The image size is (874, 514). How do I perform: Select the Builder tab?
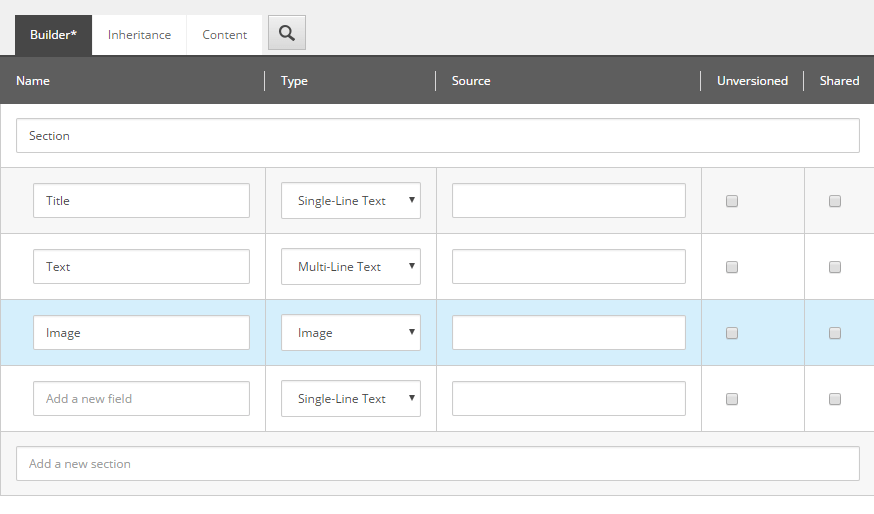click(53, 35)
